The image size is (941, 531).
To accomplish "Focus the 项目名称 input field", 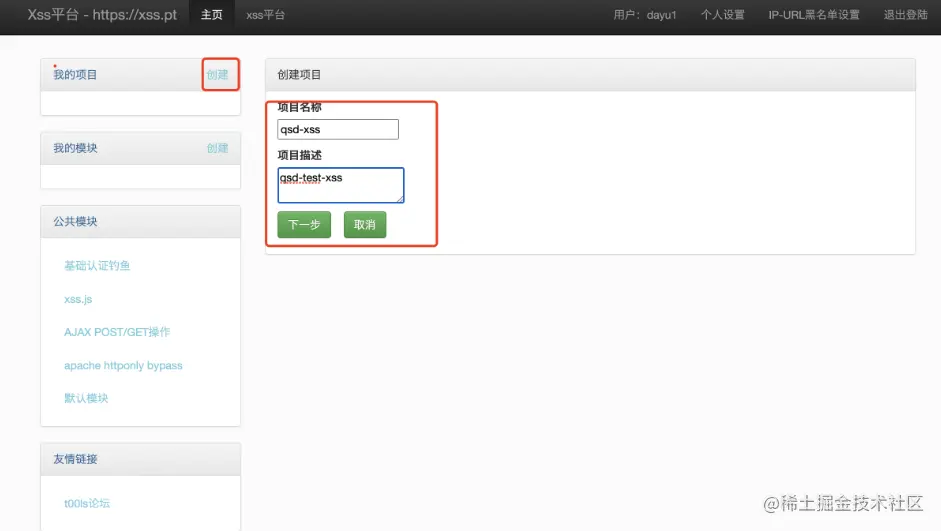I will click(338, 129).
